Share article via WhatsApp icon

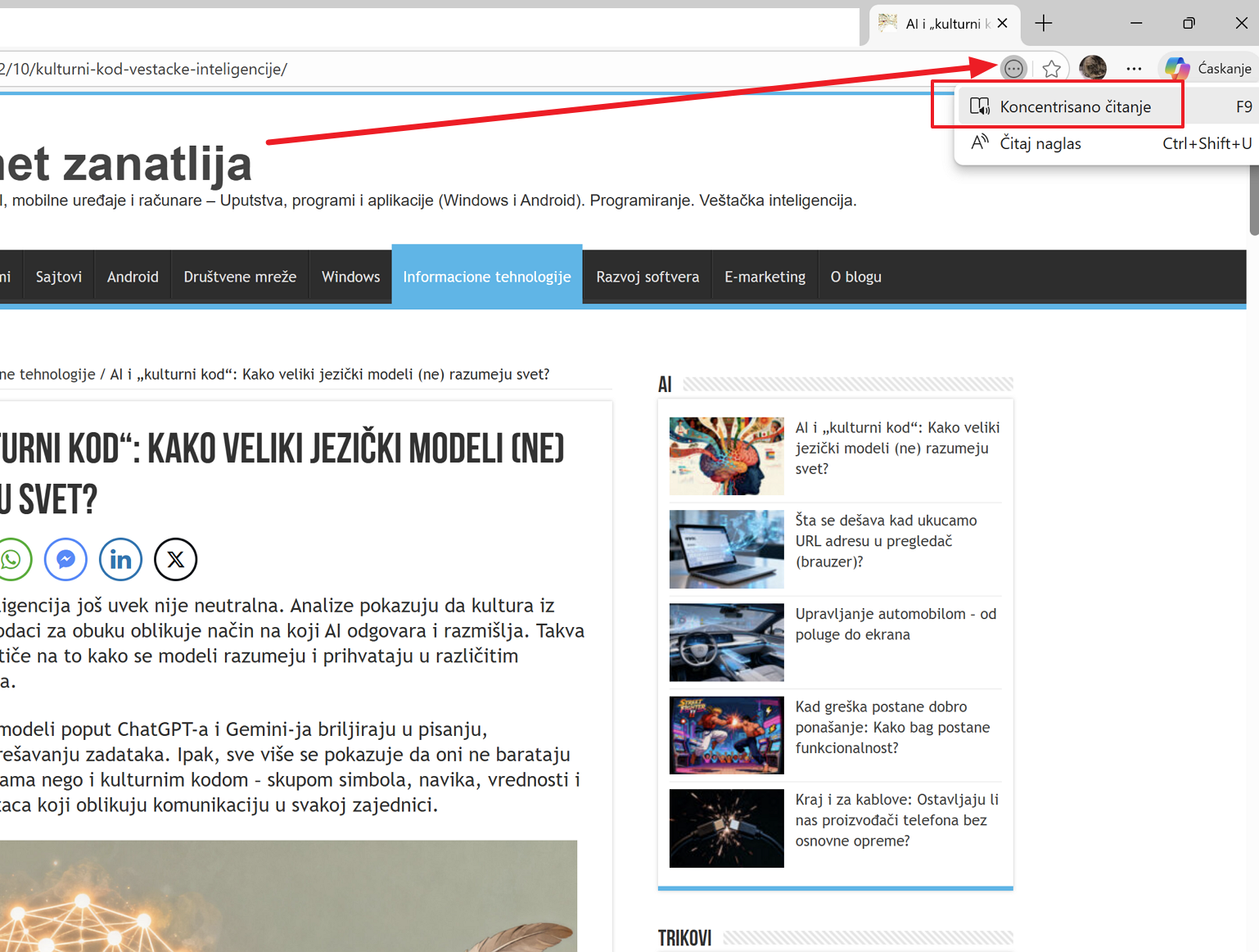12,559
